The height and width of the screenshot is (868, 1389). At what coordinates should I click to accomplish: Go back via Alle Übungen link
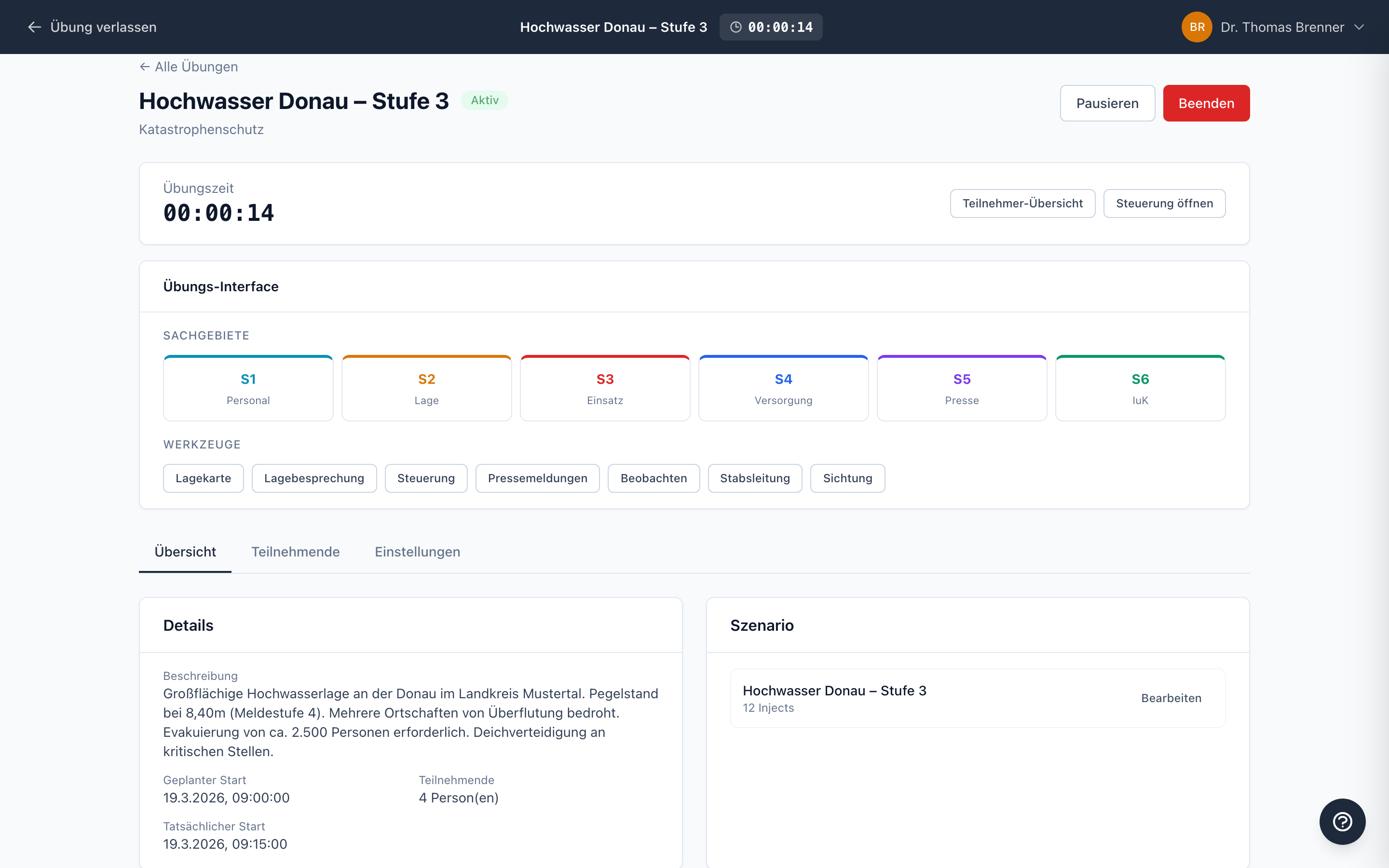pos(189,67)
